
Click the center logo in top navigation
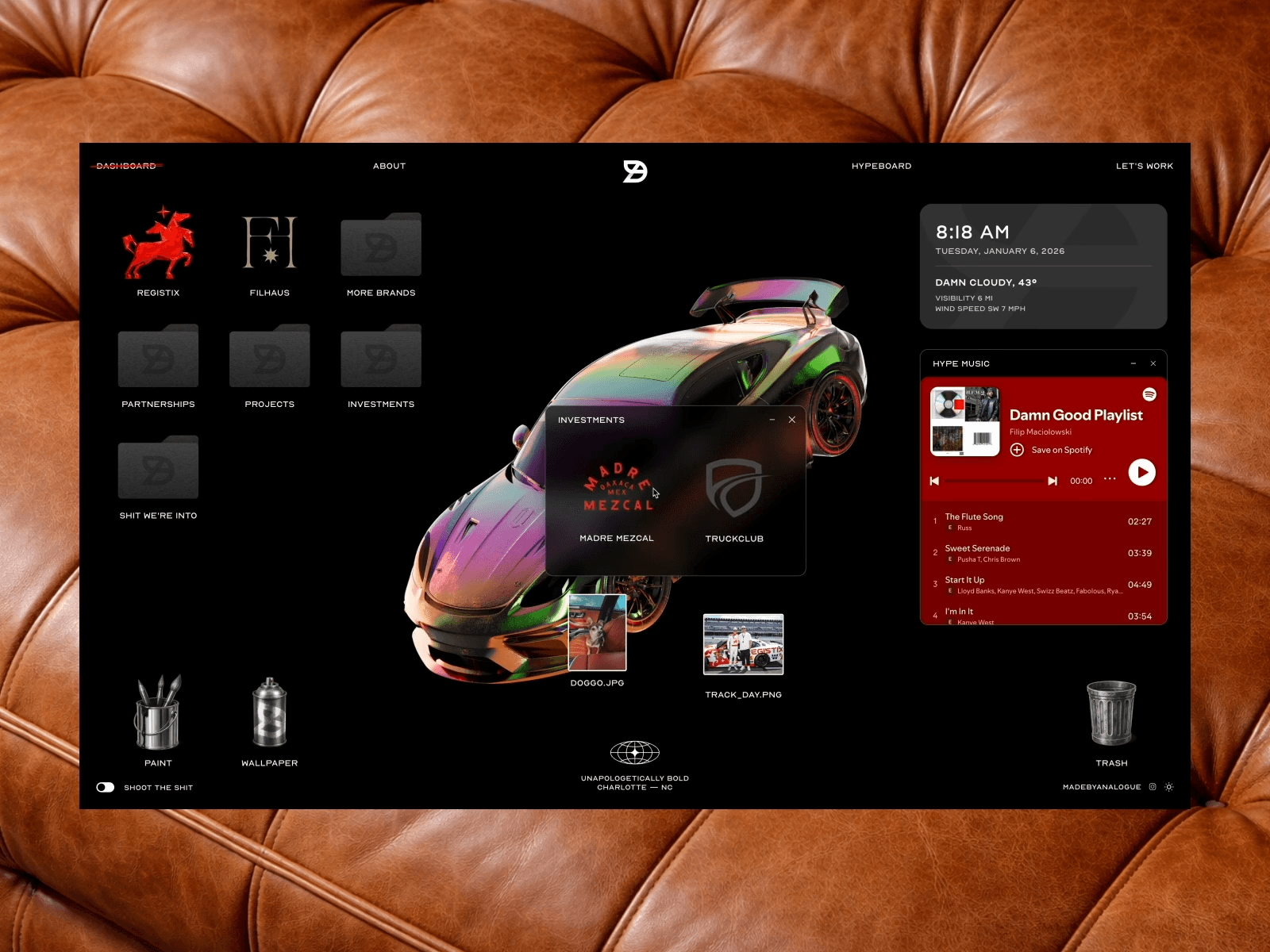635,171
